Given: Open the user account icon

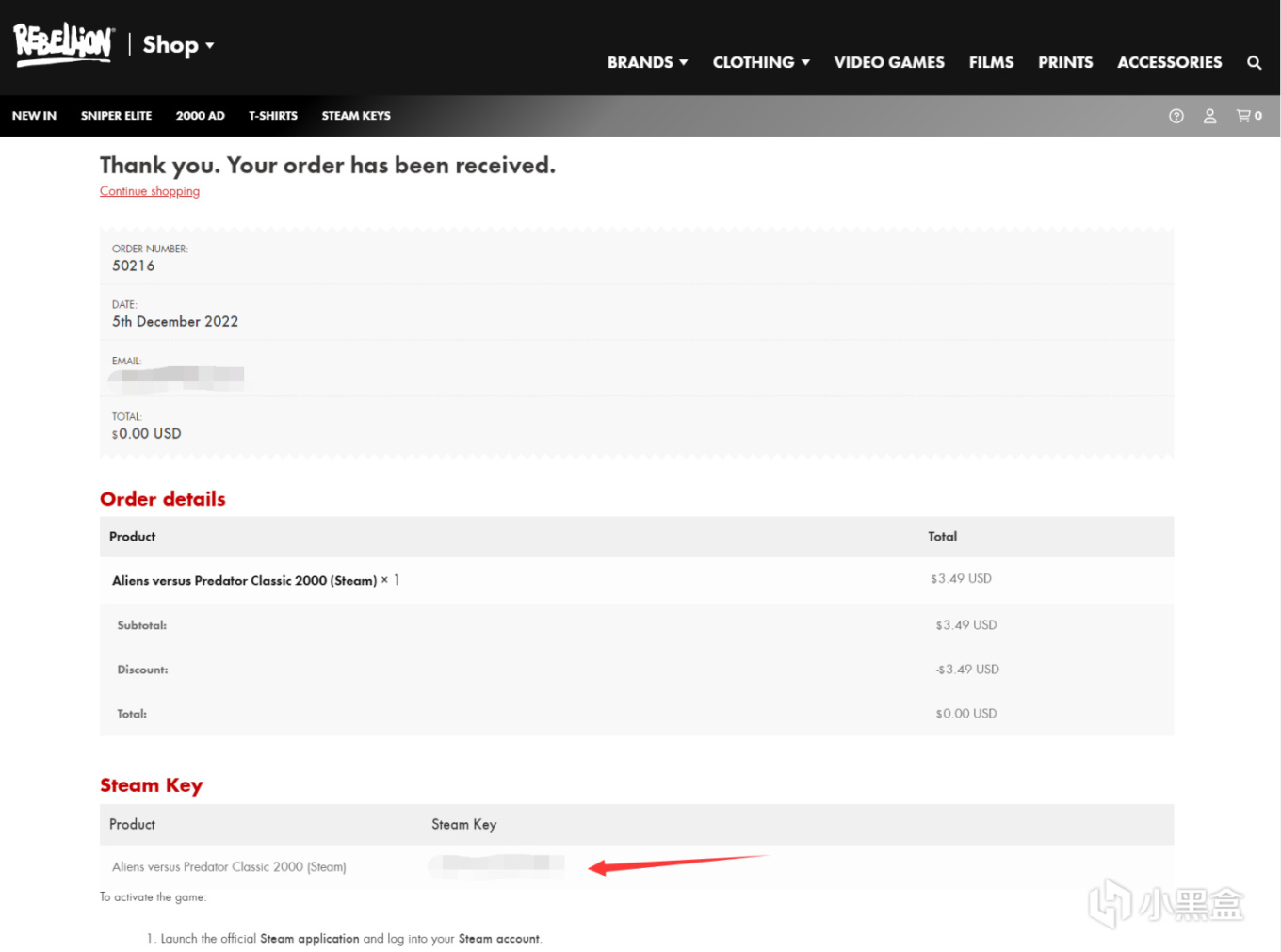Looking at the screenshot, I should tap(1209, 116).
